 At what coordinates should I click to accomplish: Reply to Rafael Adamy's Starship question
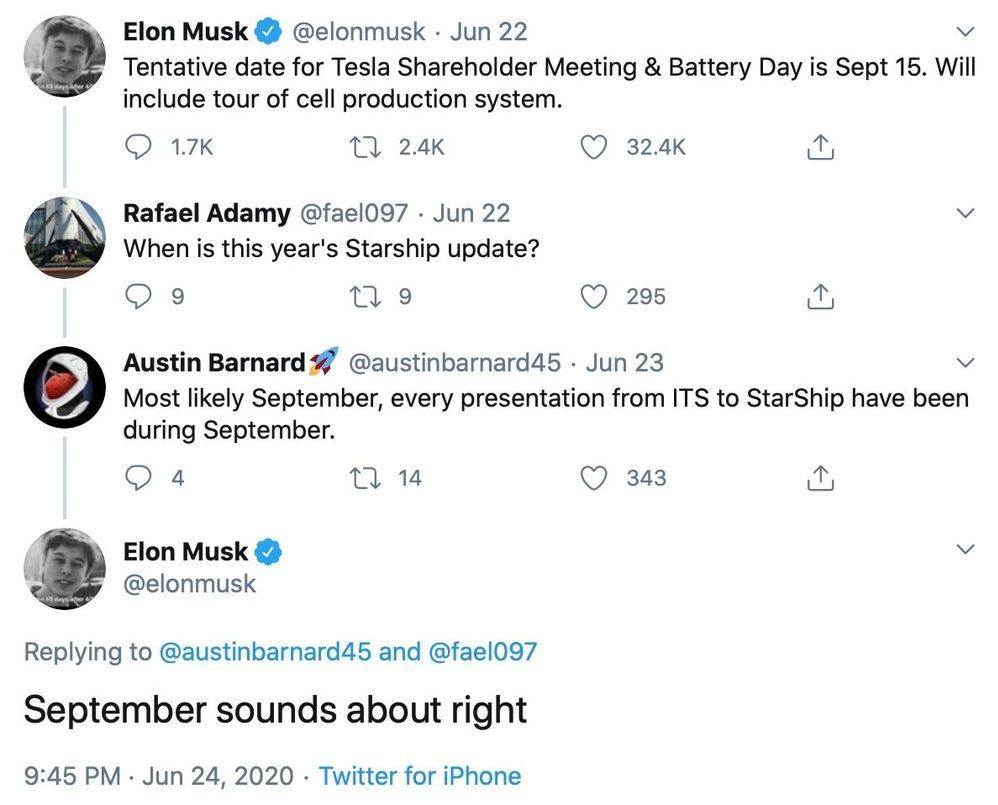click(137, 296)
